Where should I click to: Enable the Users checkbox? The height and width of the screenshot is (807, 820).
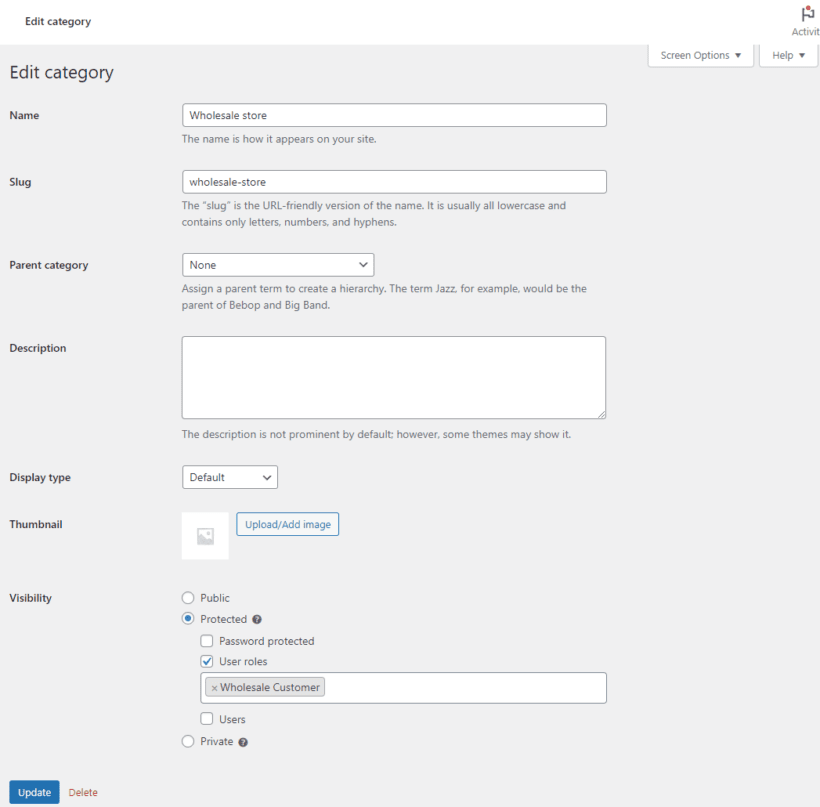point(206,719)
